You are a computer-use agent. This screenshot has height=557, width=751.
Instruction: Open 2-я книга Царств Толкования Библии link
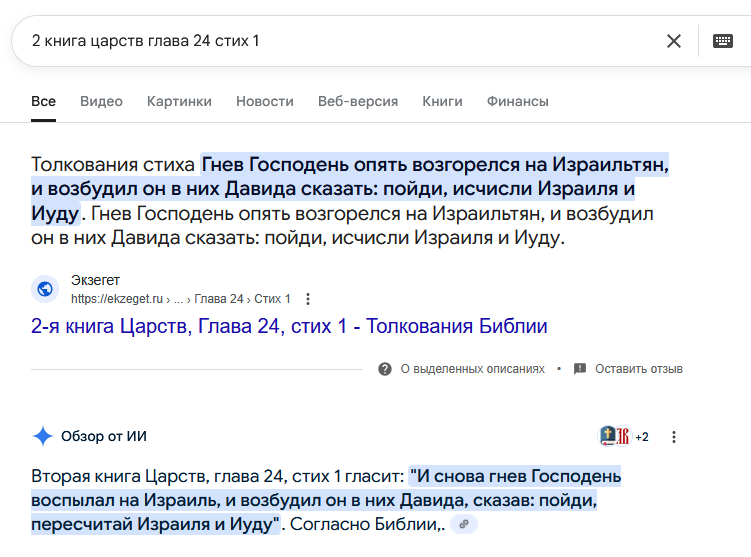point(289,326)
